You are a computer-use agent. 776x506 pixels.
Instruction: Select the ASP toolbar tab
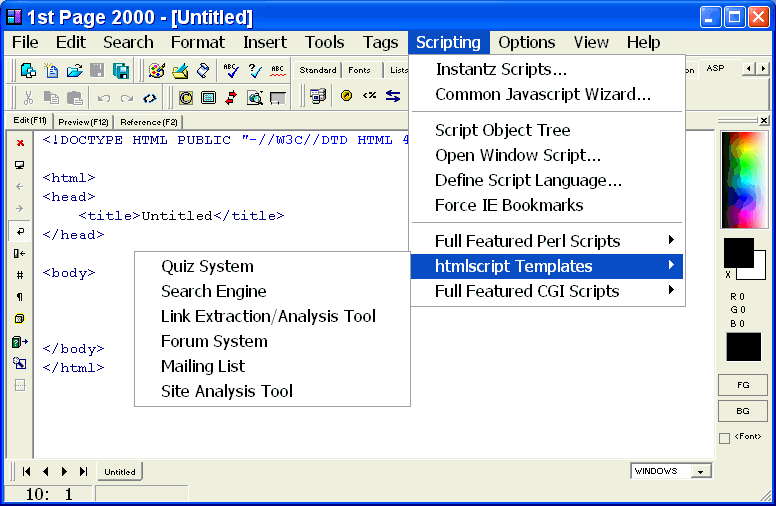coord(715,68)
